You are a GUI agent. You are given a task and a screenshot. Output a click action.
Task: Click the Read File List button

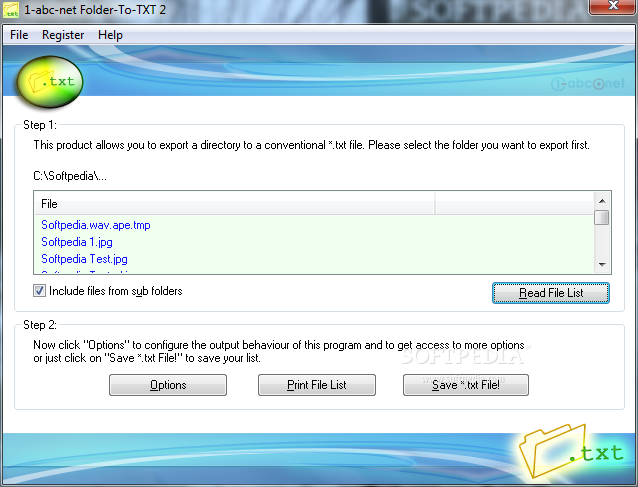click(x=551, y=293)
